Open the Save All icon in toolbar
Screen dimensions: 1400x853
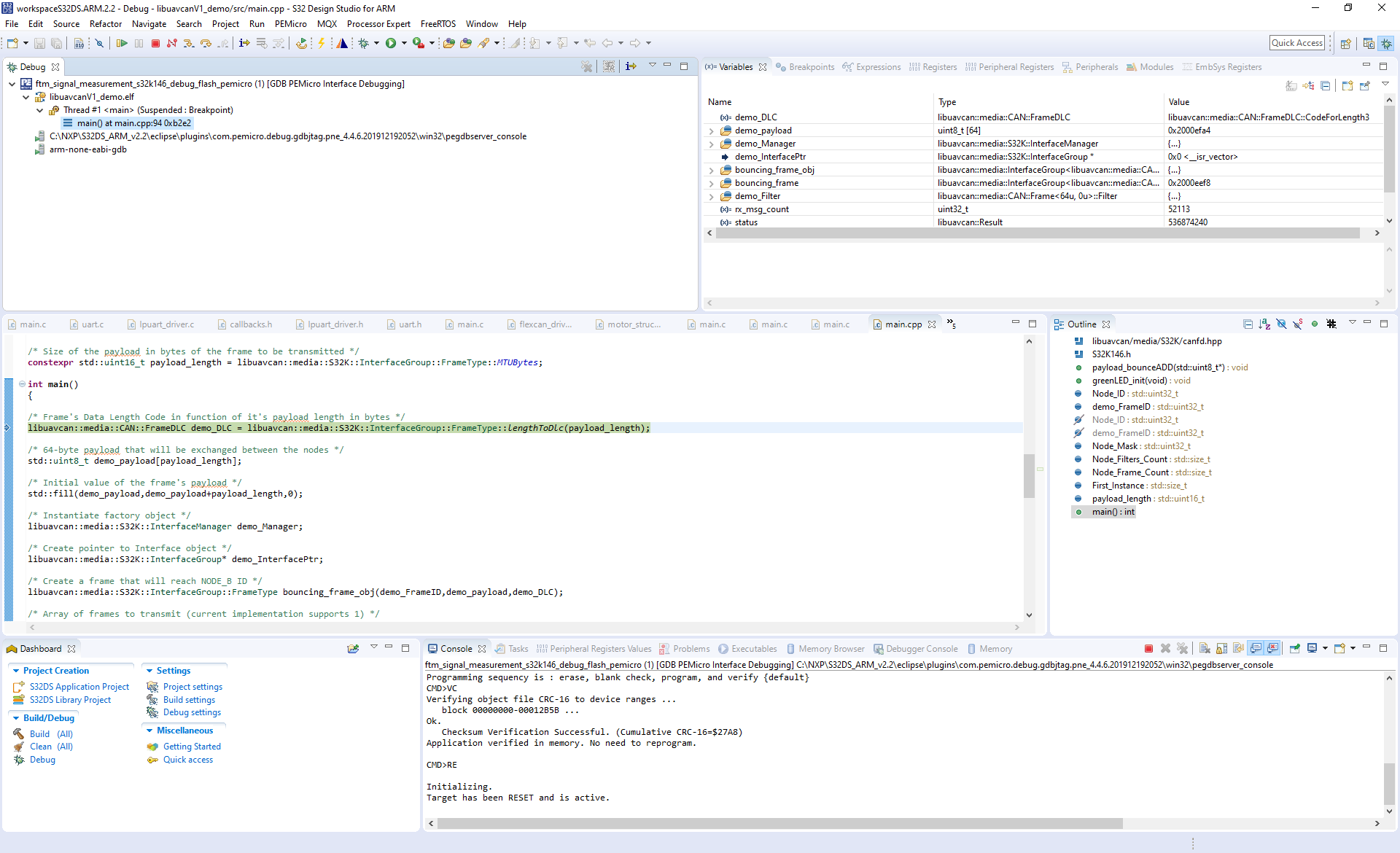(x=56, y=42)
